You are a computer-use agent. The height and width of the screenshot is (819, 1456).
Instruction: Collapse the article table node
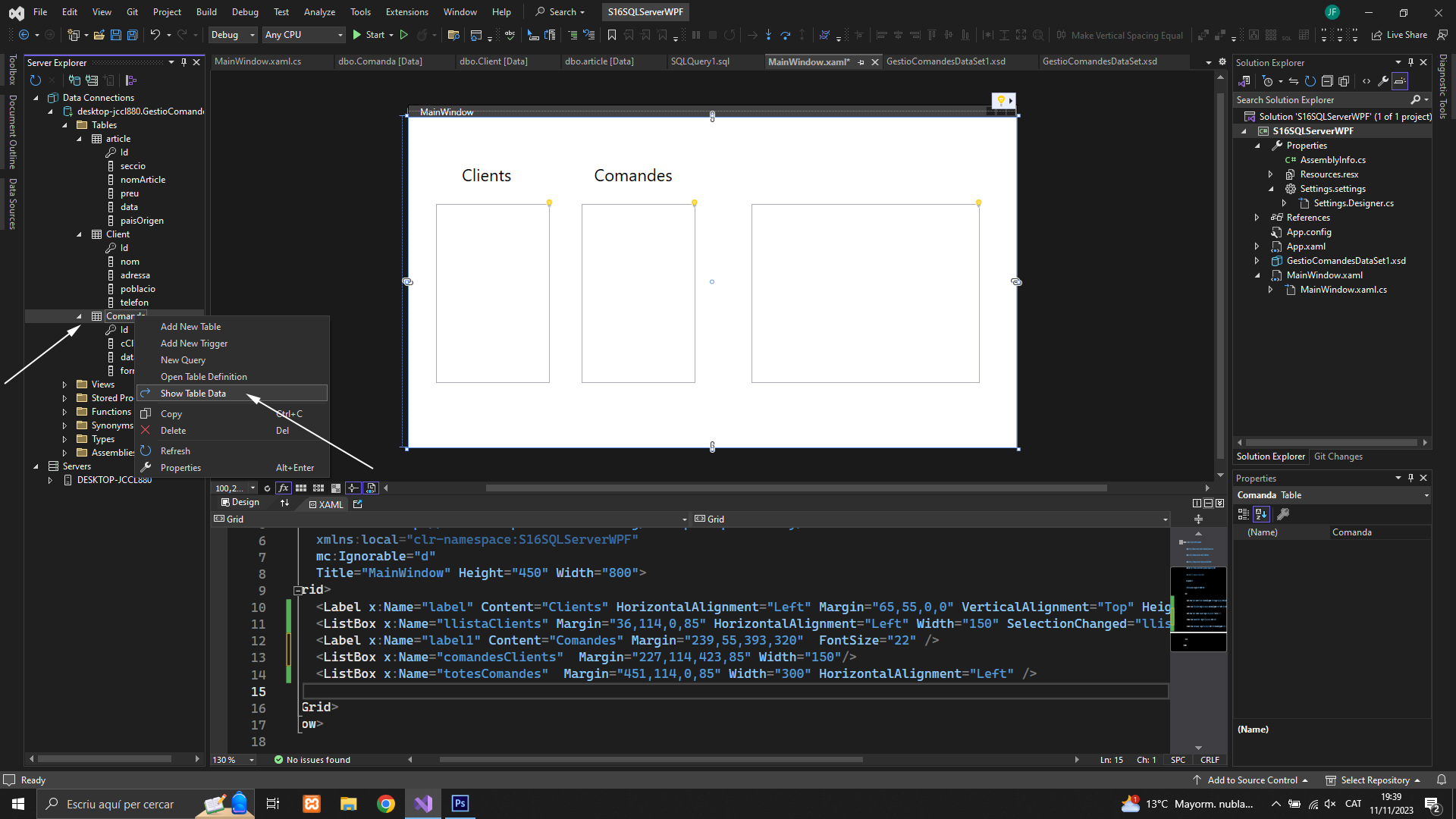tap(79, 139)
